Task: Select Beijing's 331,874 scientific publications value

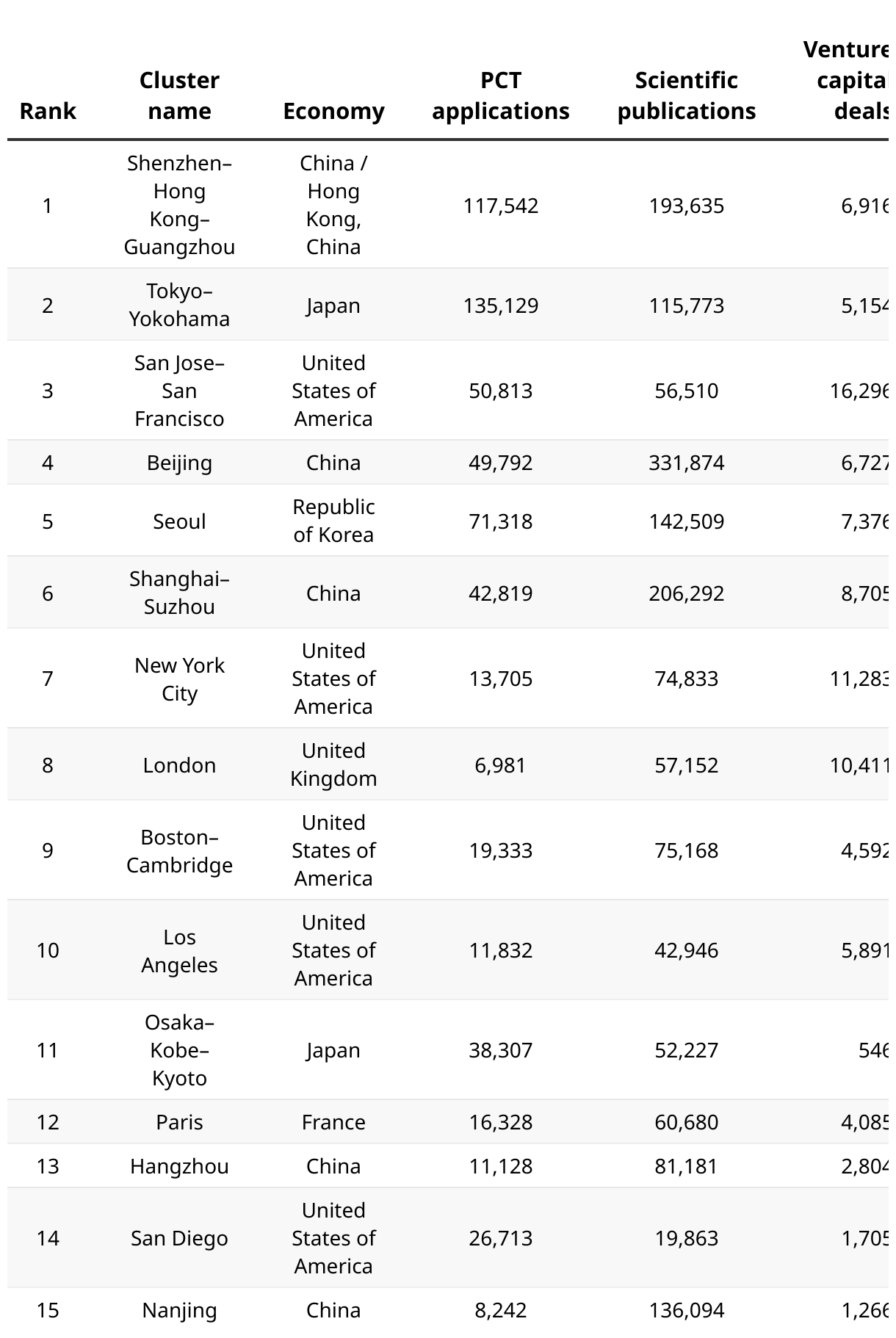Action: 686,463
